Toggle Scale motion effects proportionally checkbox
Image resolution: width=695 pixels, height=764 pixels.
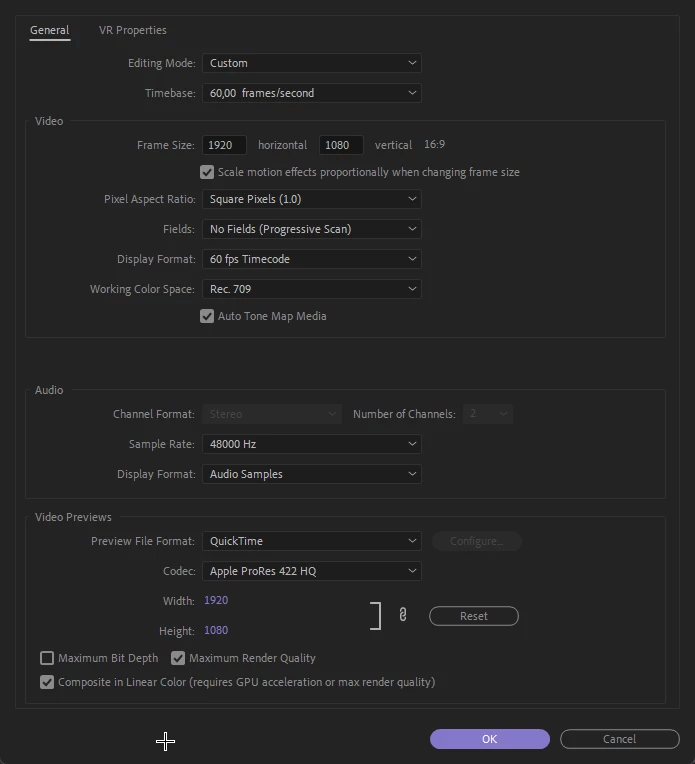207,172
